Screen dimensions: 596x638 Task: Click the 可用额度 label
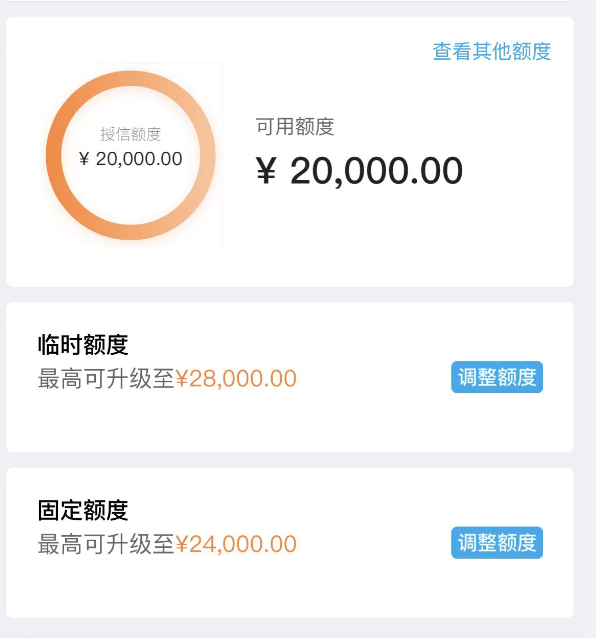295,127
